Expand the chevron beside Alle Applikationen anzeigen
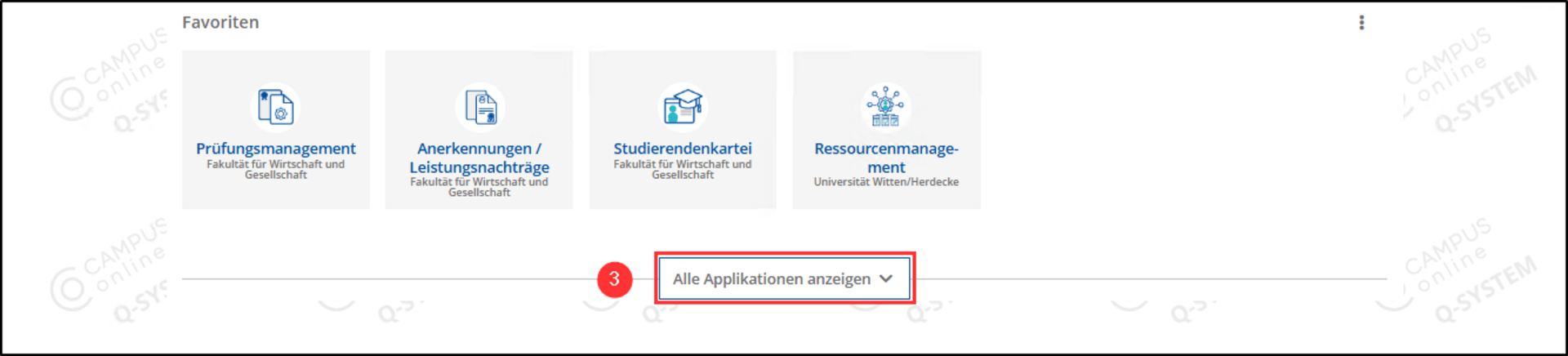 click(886, 279)
